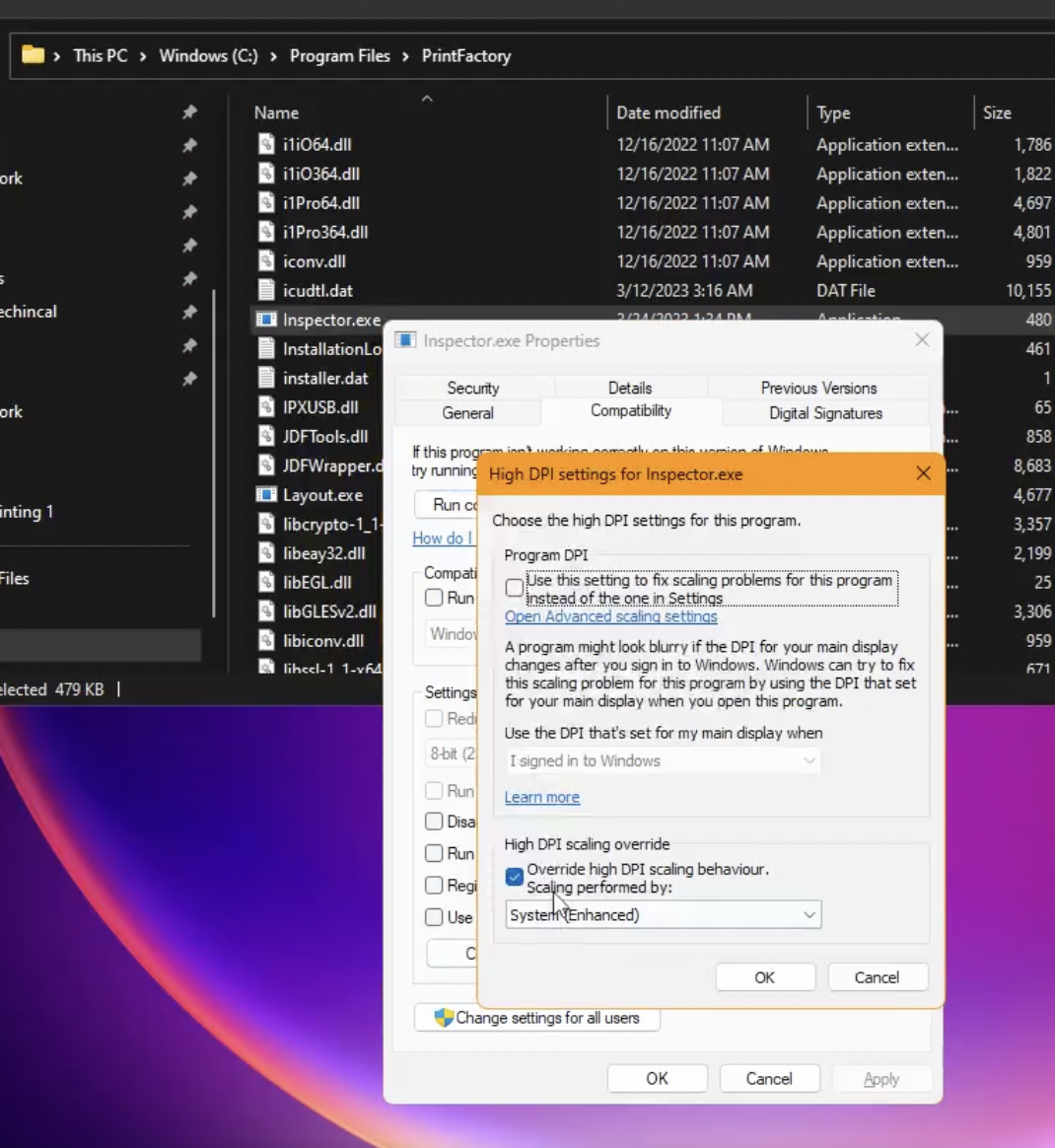
Task: Open Advanced scaling settings link
Action: (x=610, y=616)
